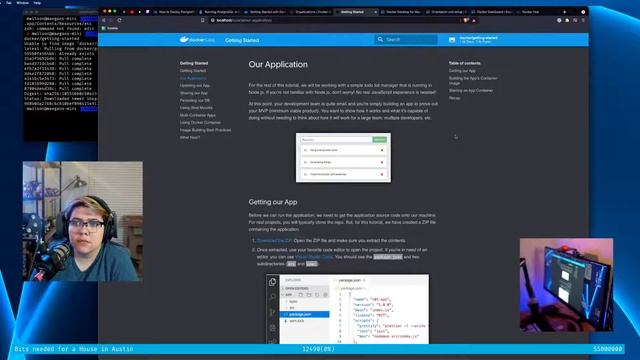The width and height of the screenshot is (640, 360).
Task: Select Our Application in left navigation
Action: click(193, 78)
